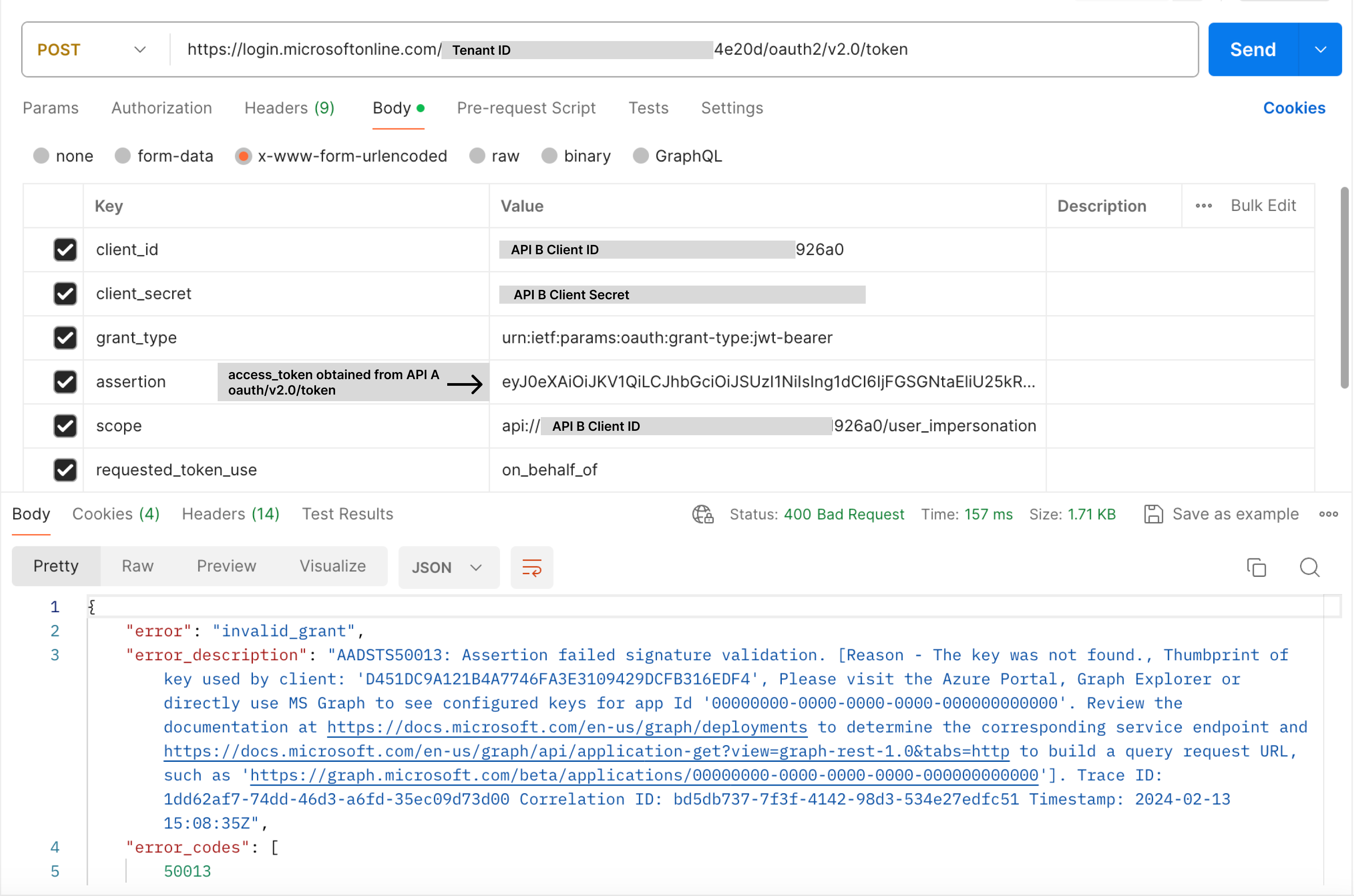Toggle line wrap icon in response
The width and height of the screenshot is (1354, 896).
click(532, 568)
